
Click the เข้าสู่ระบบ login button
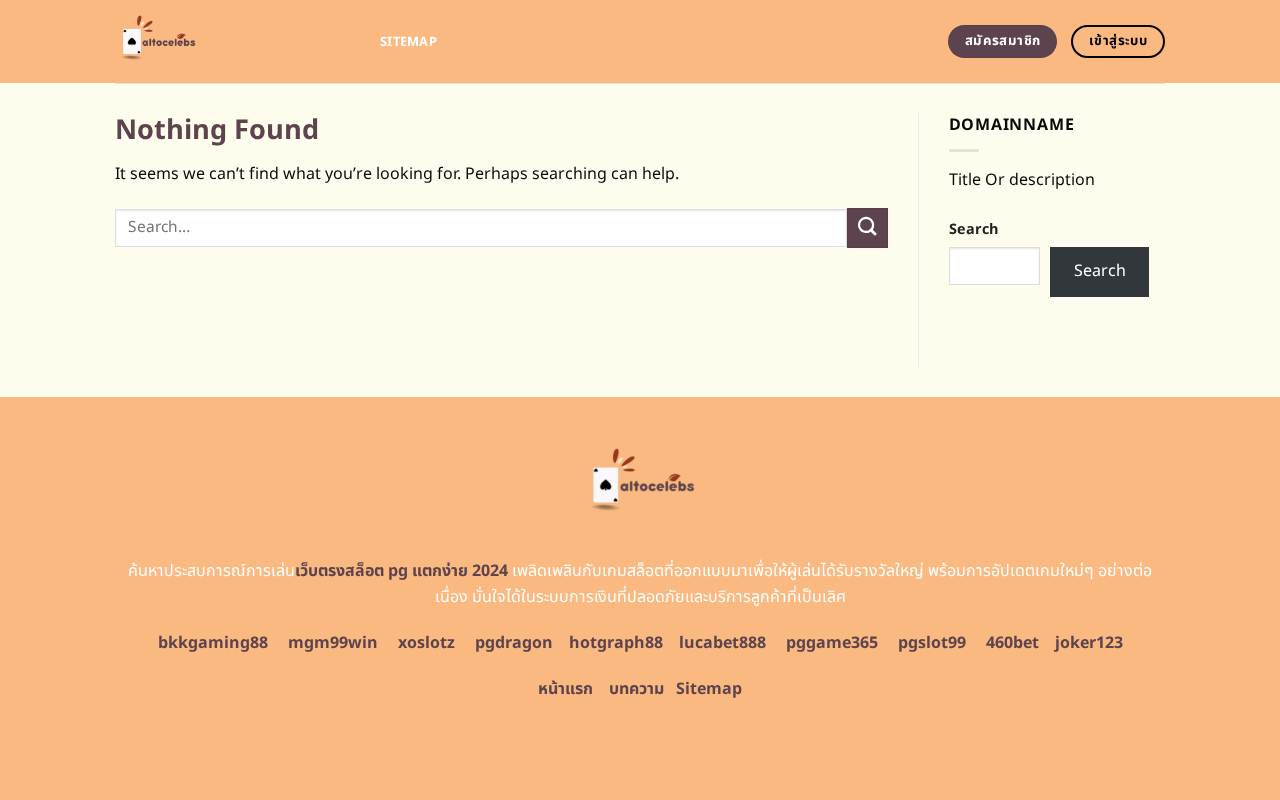[x=1118, y=41]
